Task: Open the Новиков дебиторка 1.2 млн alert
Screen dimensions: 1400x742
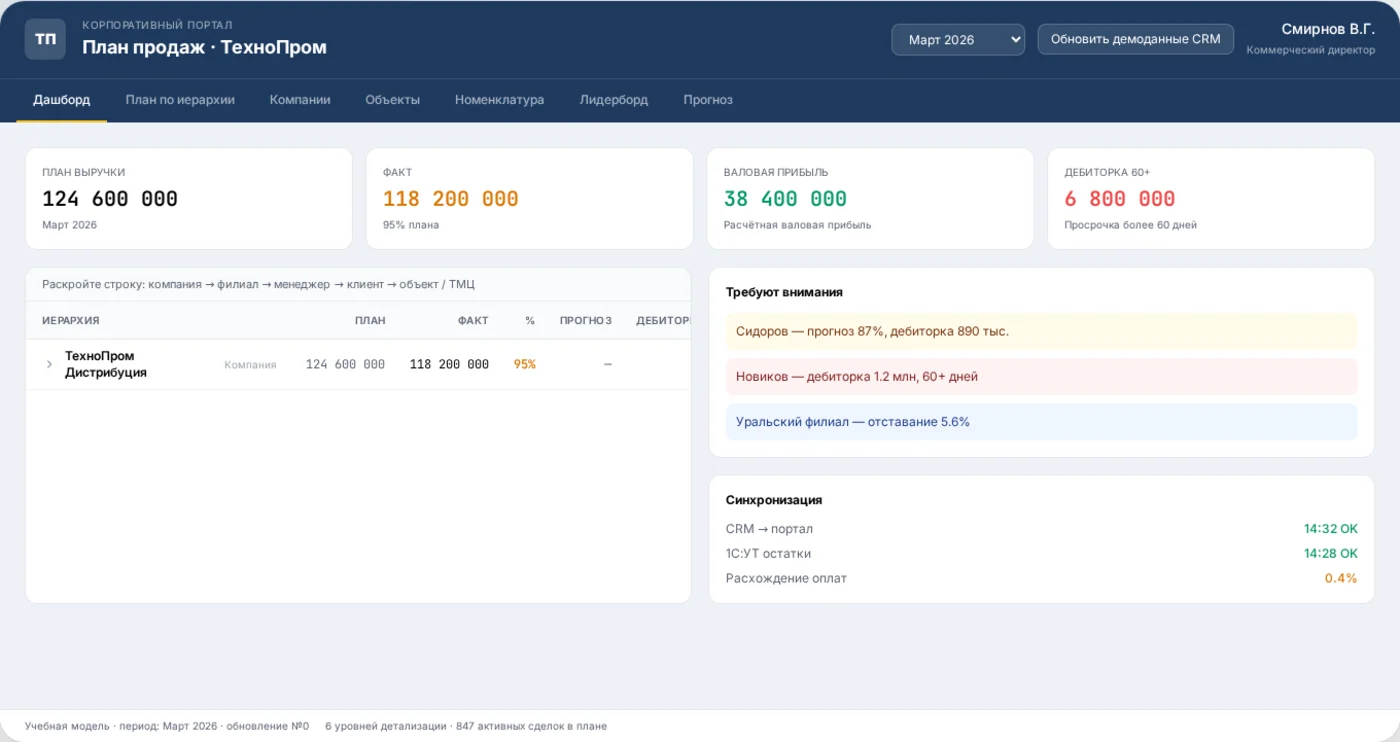Action: 1041,377
